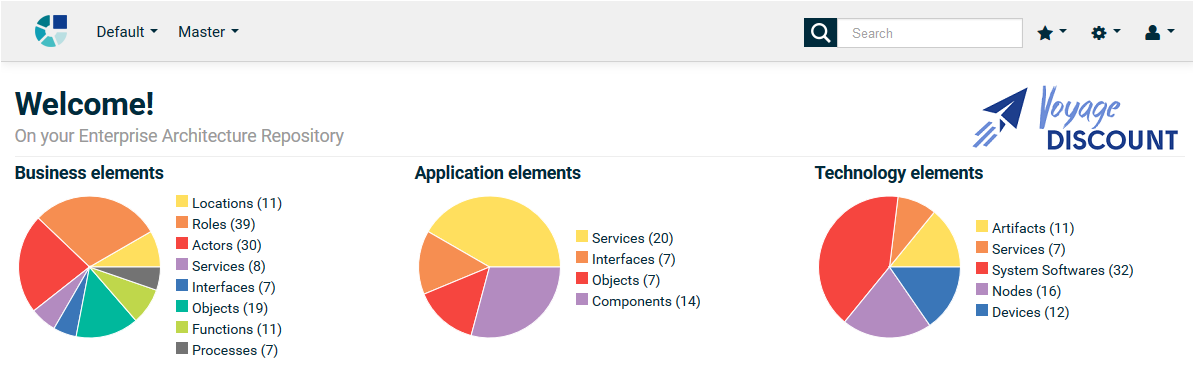Click the application logo in the navbar

point(51,31)
